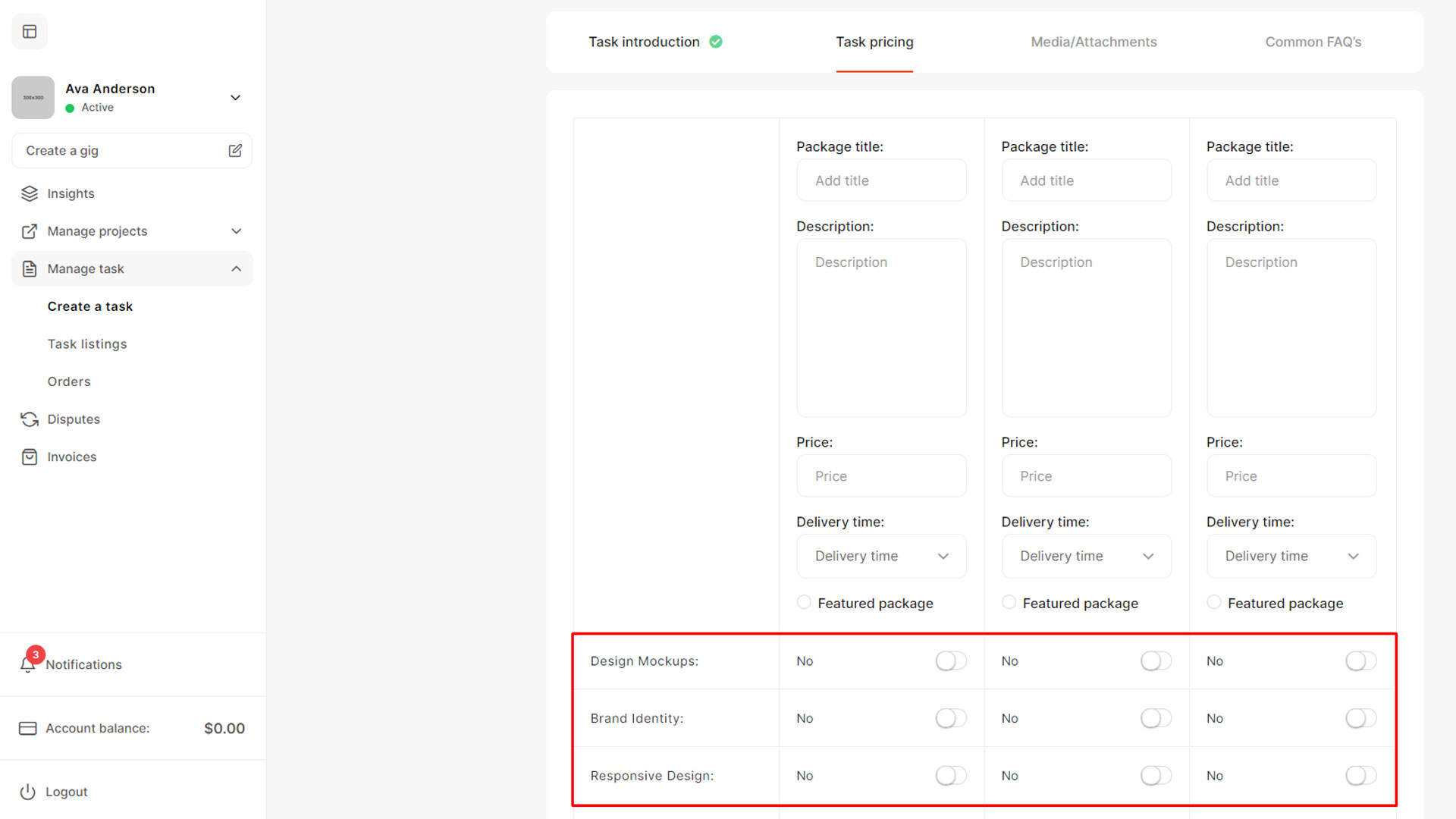Viewport: 1456px width, 819px height.
Task: Click the Notifications bell icon
Action: tap(28, 664)
